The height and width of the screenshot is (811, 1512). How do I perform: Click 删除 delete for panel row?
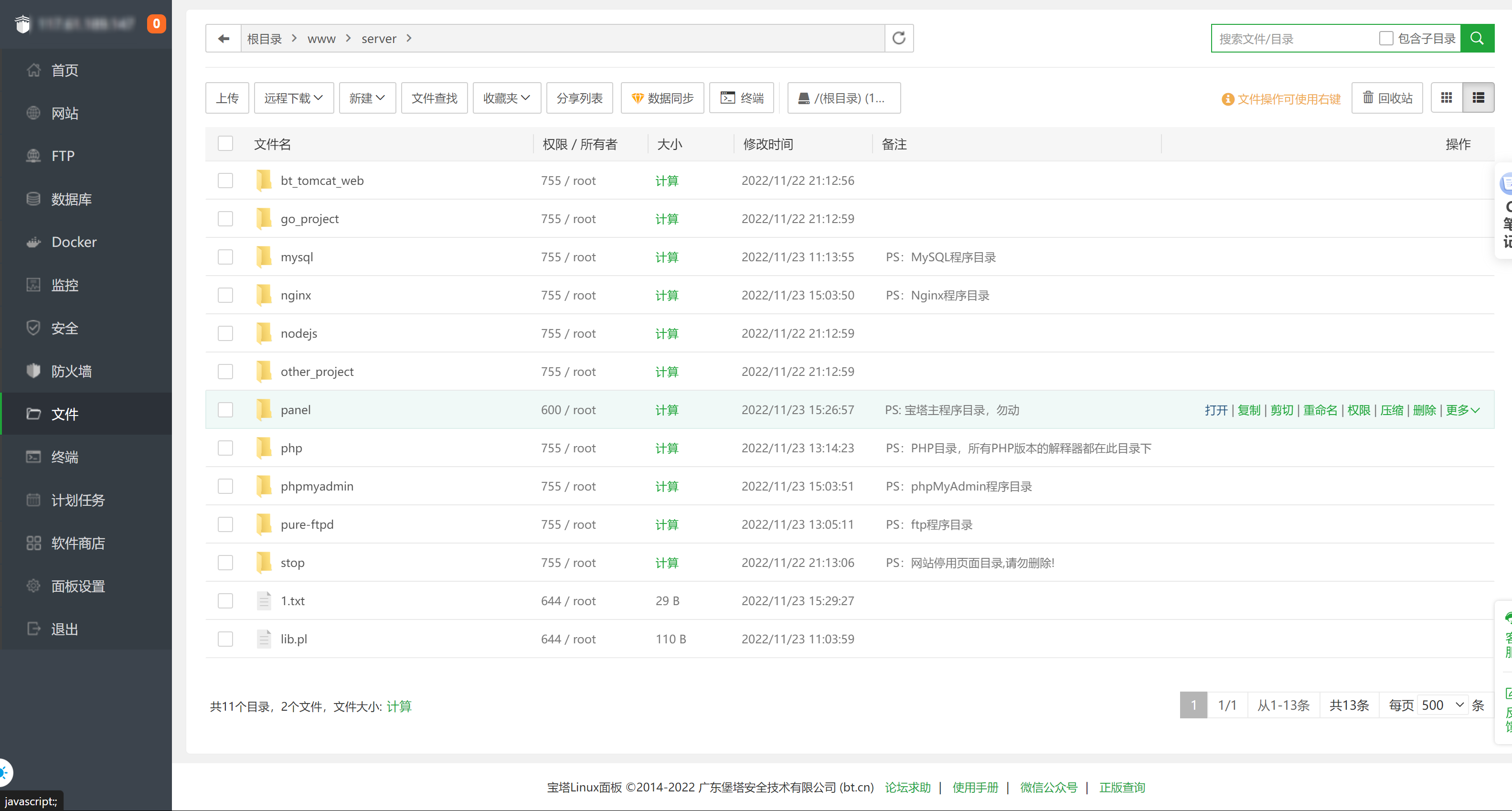coord(1425,410)
